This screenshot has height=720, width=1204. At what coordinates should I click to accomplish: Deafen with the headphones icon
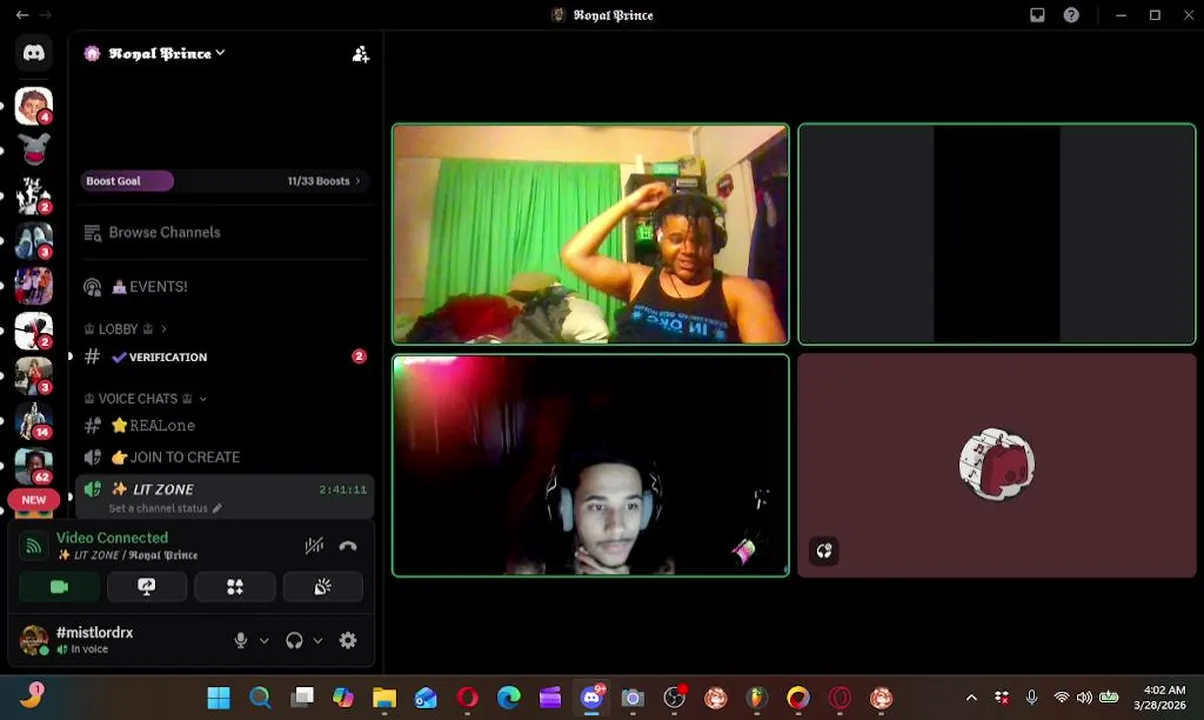tap(294, 641)
